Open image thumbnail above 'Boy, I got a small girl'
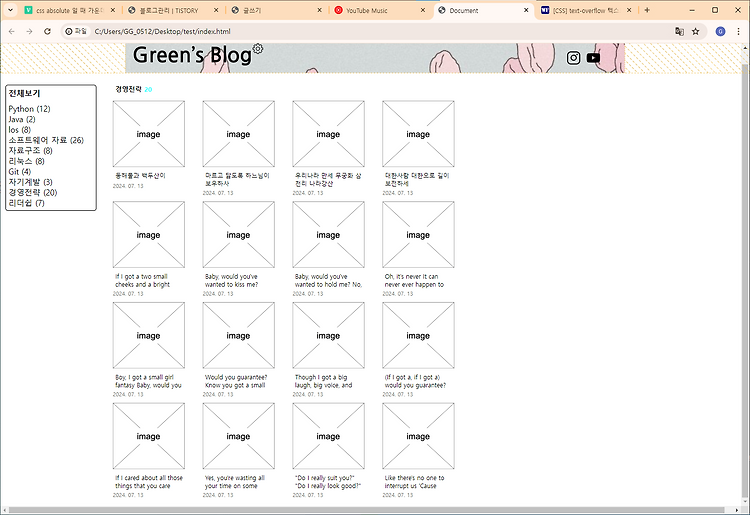The width and height of the screenshot is (750, 515). pos(149,336)
